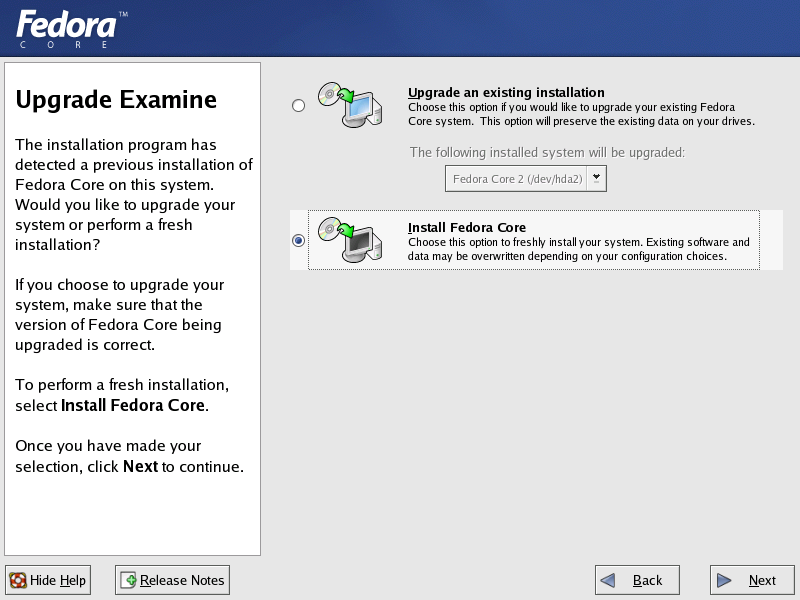Image resolution: width=800 pixels, height=600 pixels.
Task: Go Back to the previous step
Action: coord(637,580)
